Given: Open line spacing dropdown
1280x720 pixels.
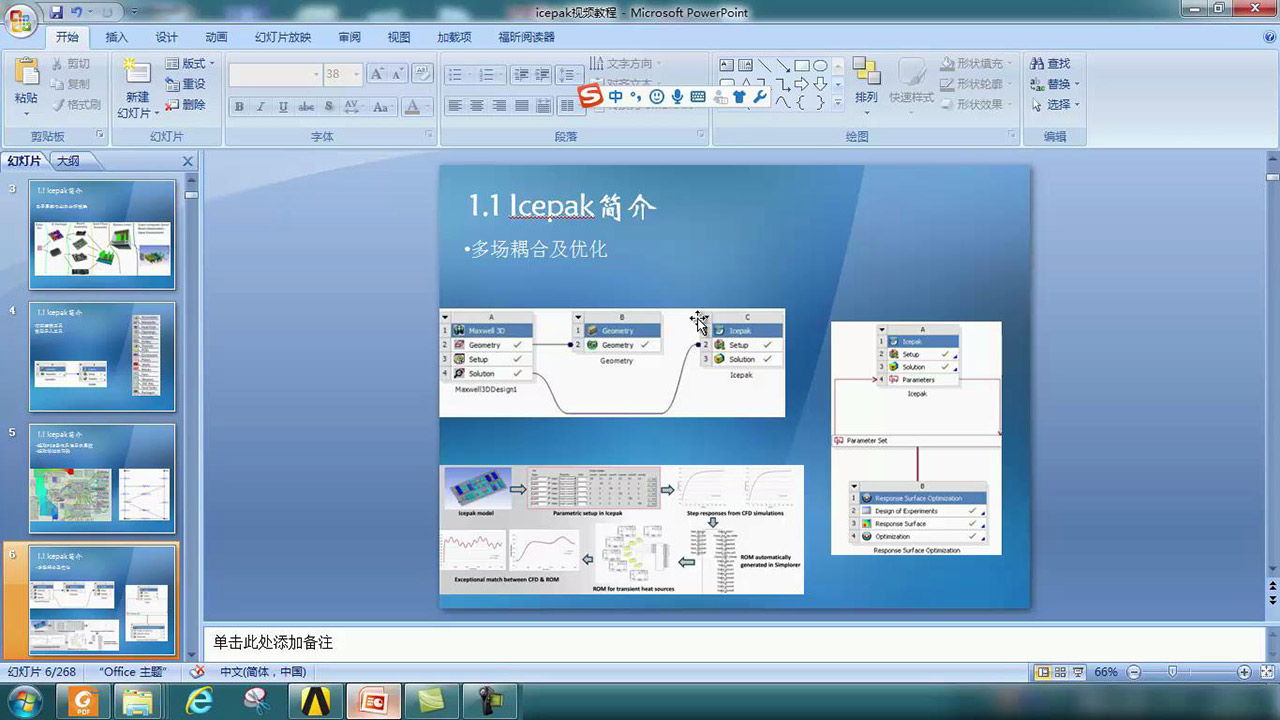Looking at the screenshot, I should click(569, 75).
